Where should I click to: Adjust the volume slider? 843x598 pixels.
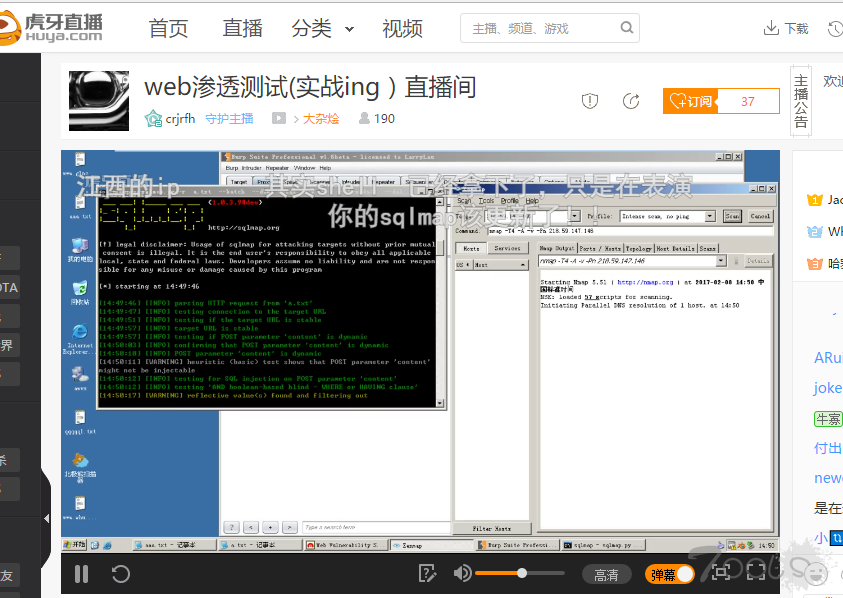pyautogui.click(x=521, y=573)
